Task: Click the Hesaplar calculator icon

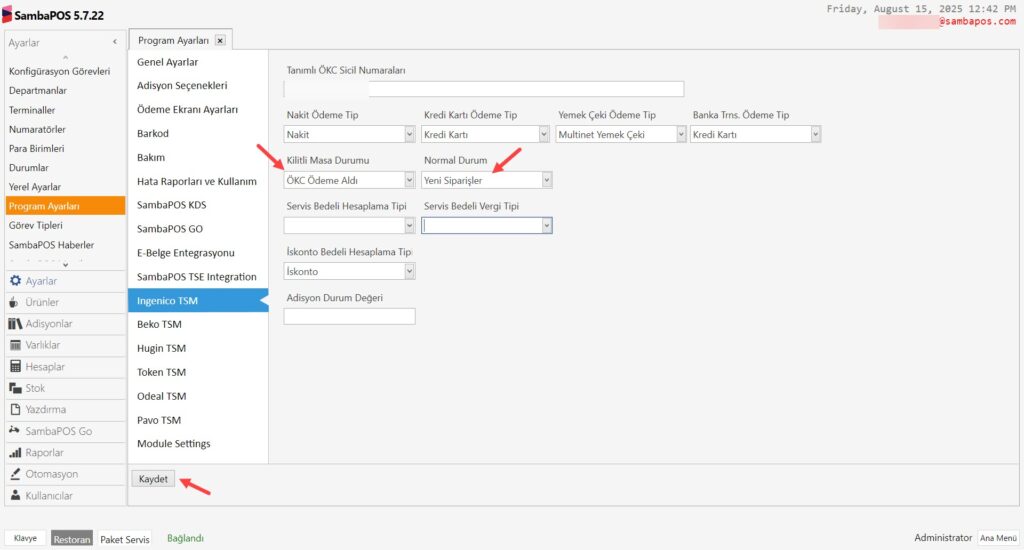Action: [x=15, y=366]
